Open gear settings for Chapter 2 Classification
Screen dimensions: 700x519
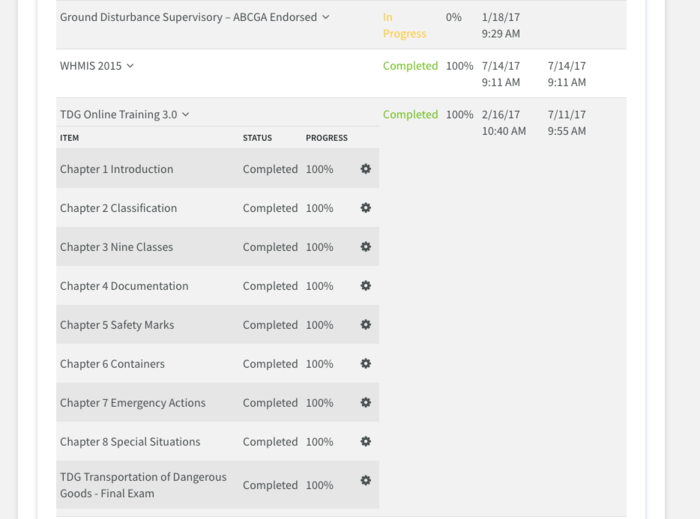(x=366, y=208)
